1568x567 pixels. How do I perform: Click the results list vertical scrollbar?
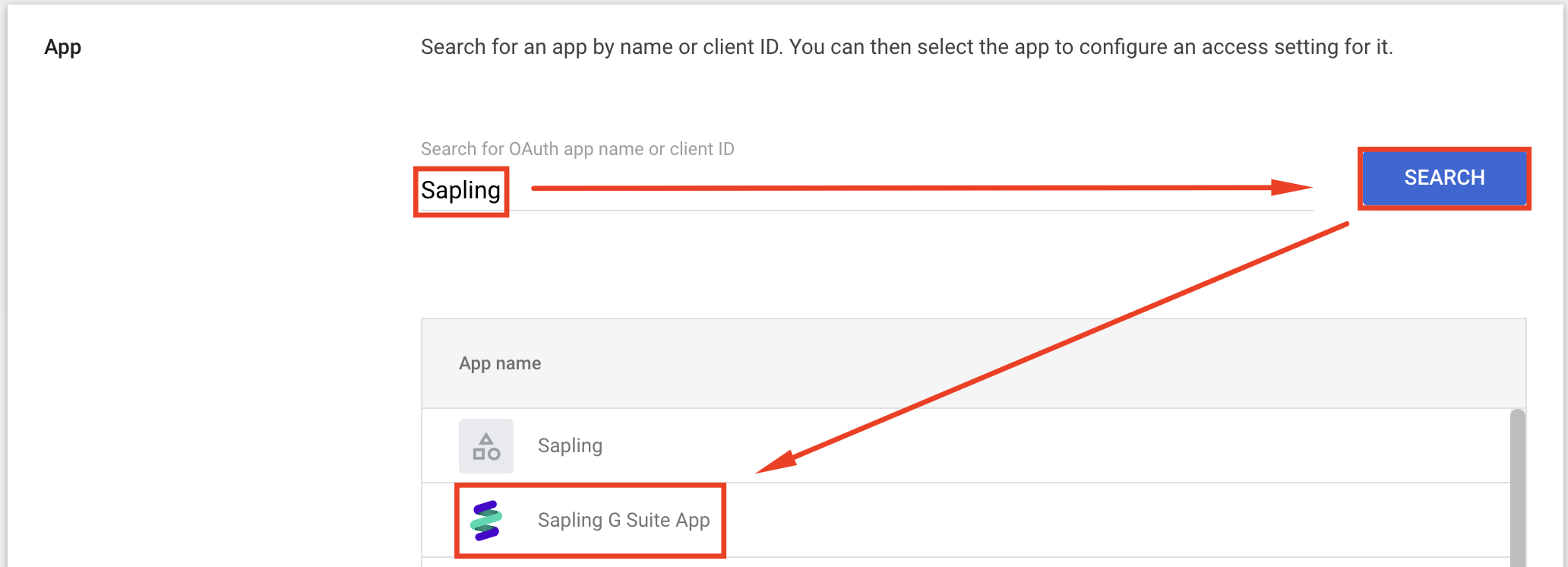(x=1517, y=486)
